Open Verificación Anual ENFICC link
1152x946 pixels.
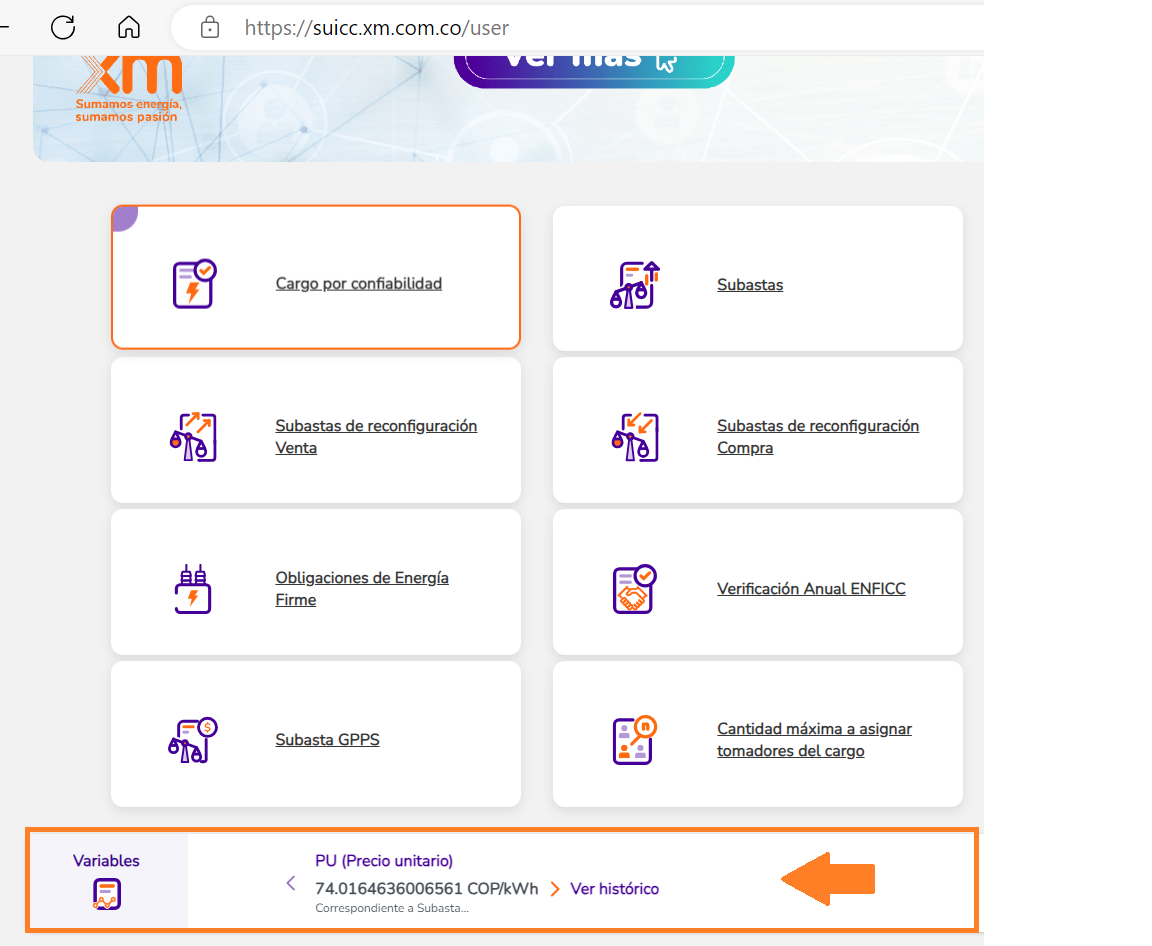pyautogui.click(x=811, y=589)
